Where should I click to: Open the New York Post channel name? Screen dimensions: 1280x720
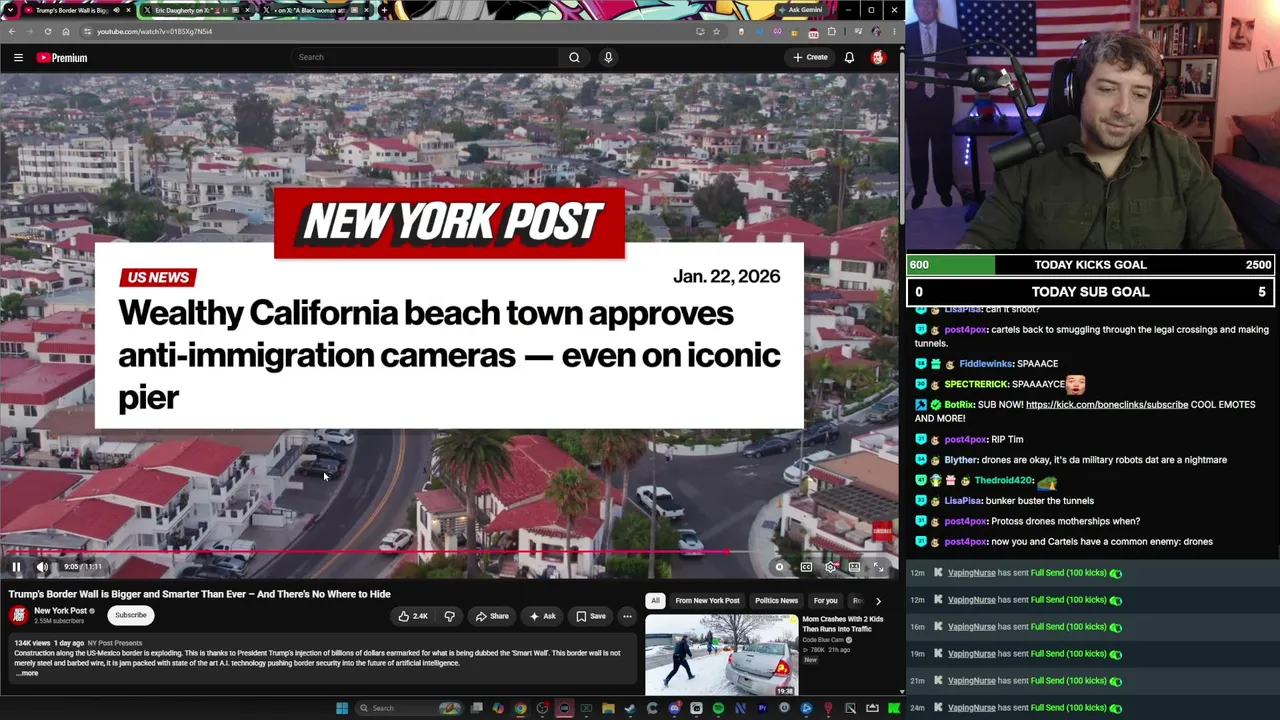coord(60,610)
